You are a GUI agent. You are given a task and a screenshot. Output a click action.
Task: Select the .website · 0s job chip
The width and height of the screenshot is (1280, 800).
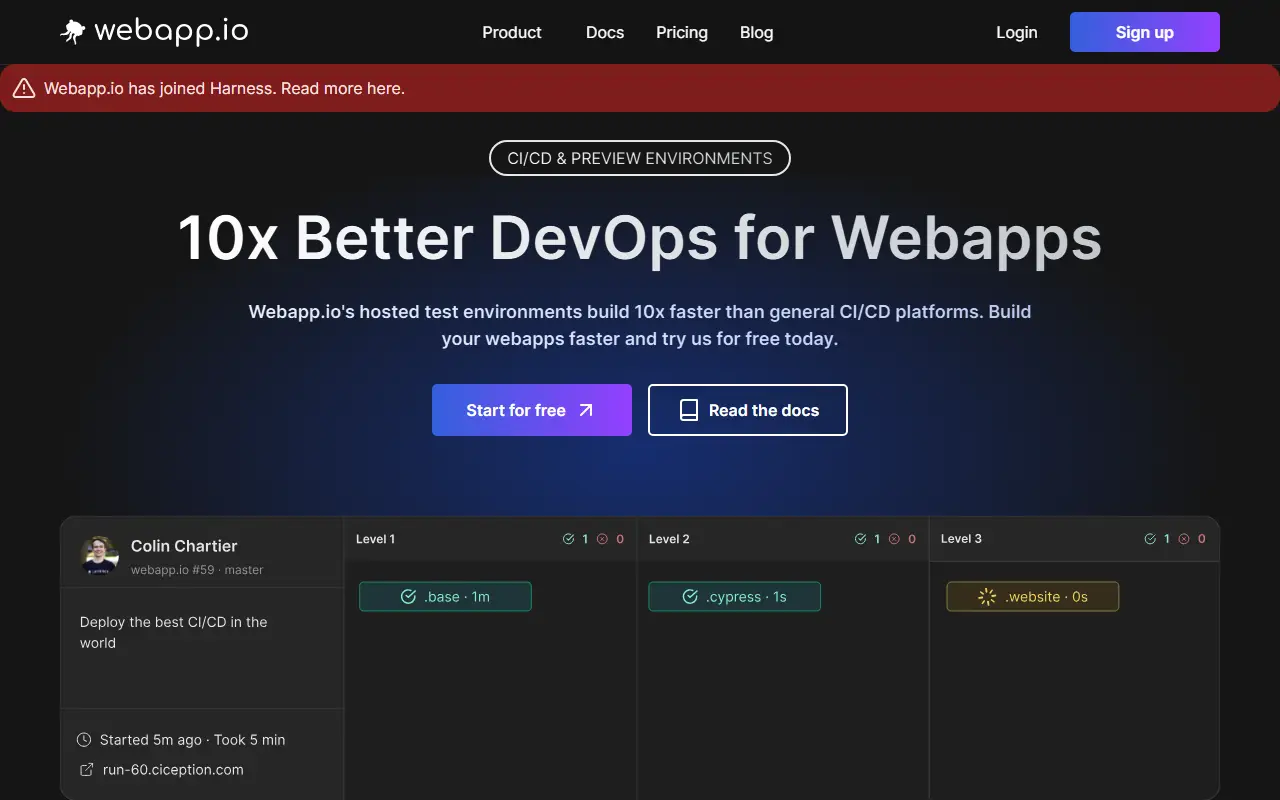tap(1033, 597)
